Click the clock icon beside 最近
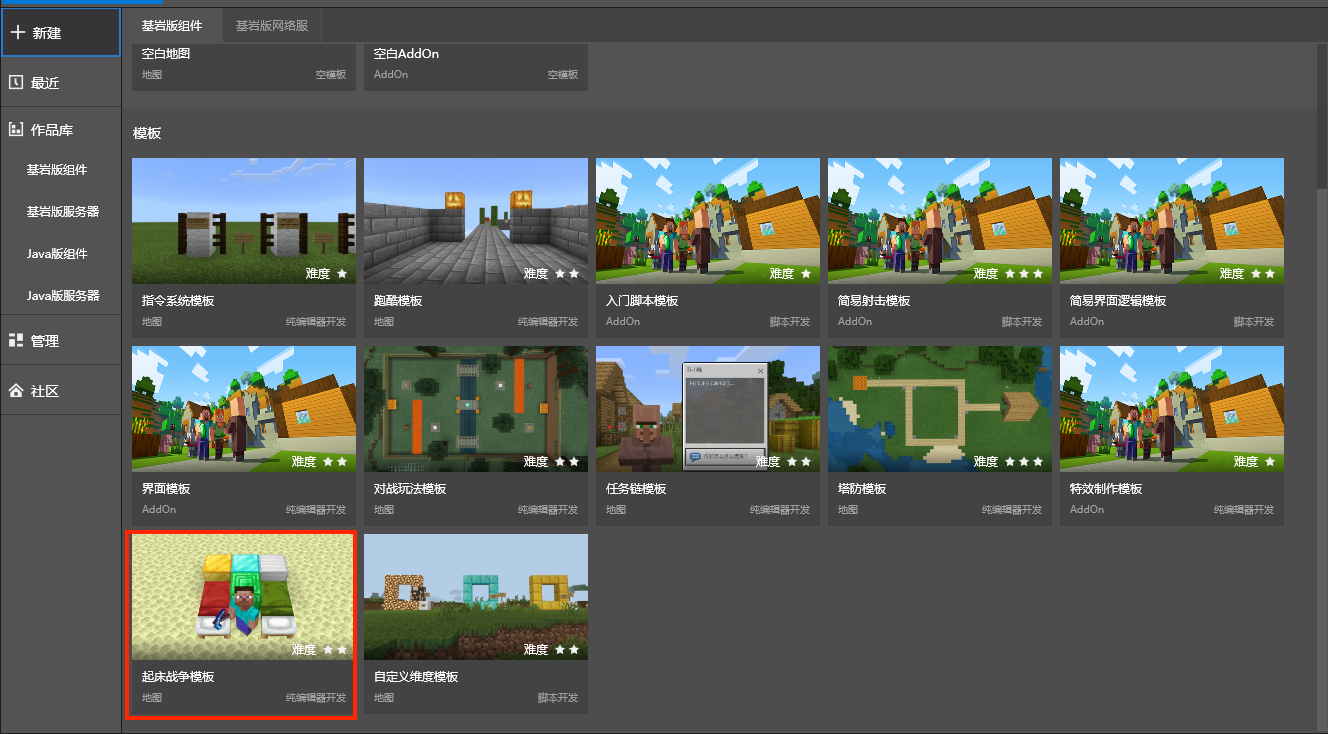The height and width of the screenshot is (734, 1328). [x=16, y=82]
